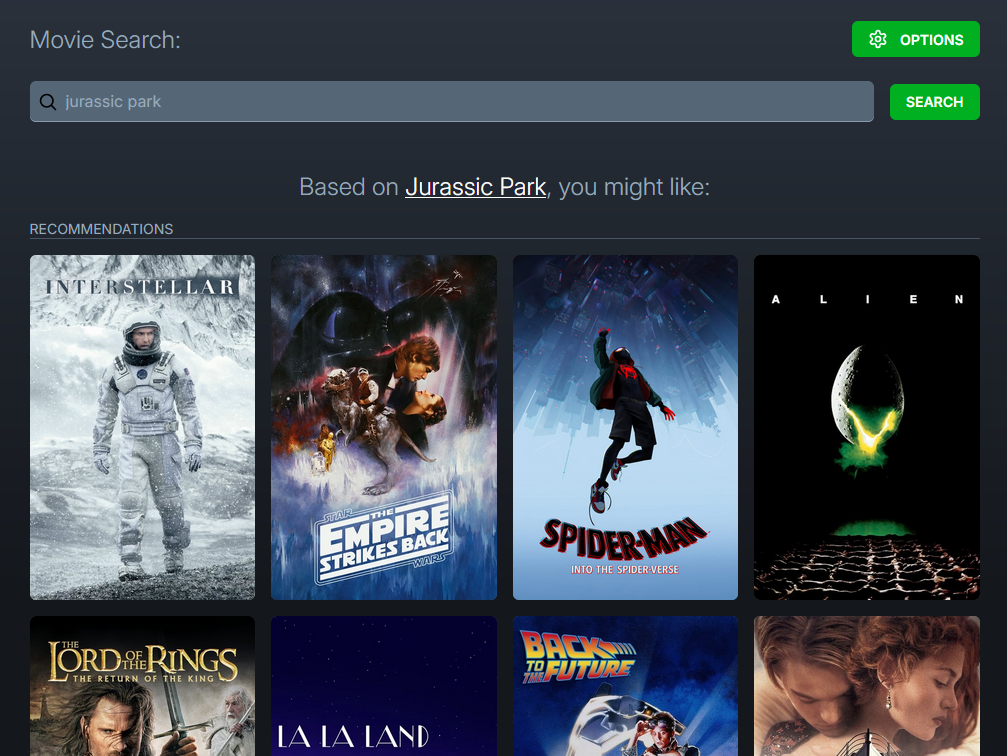
Task: Click the Movie Search heading text
Action: (x=105, y=40)
